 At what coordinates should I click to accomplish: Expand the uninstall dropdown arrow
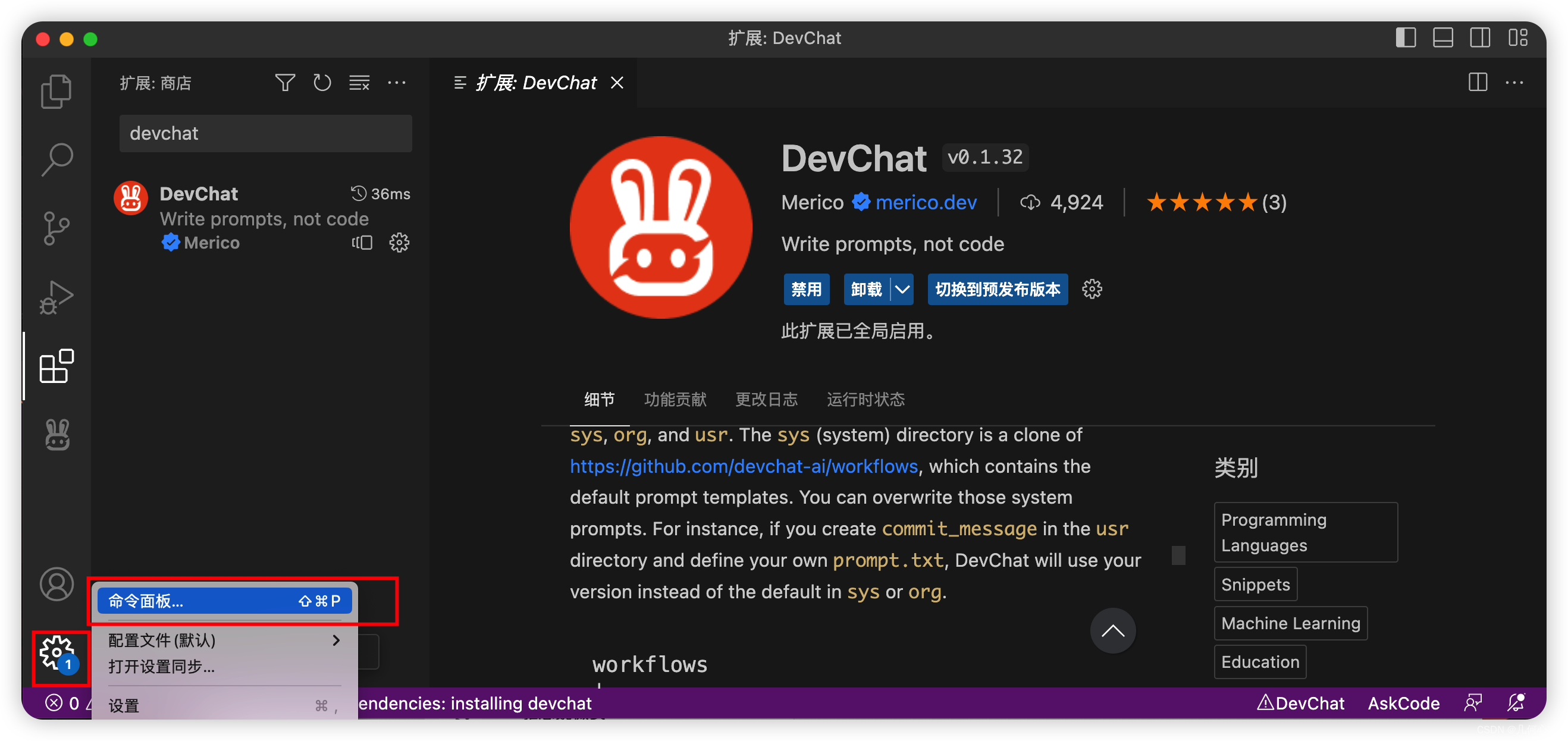click(902, 289)
